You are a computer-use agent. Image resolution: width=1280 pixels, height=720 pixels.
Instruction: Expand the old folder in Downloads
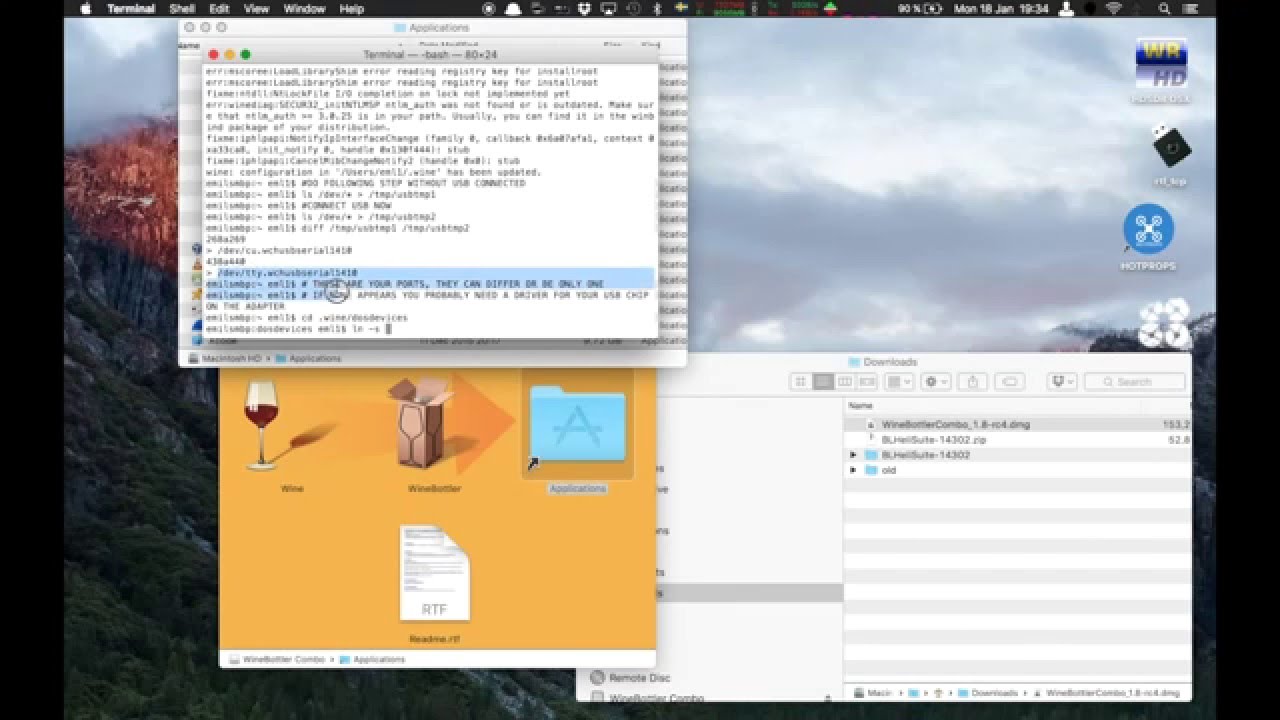pos(853,470)
